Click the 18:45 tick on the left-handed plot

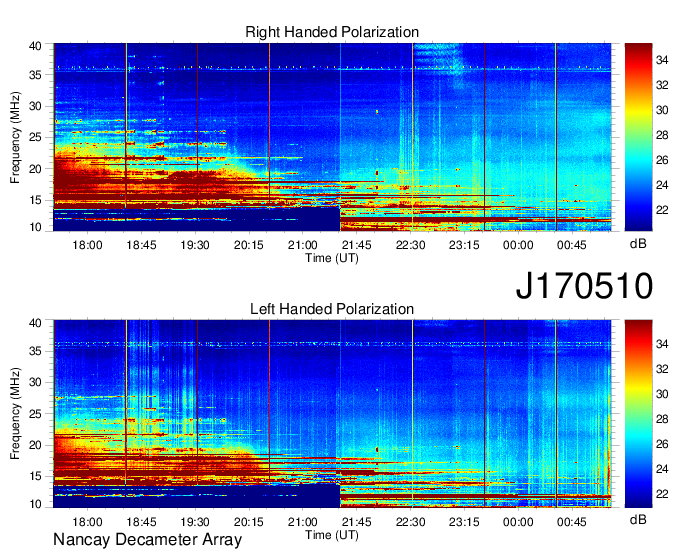click(141, 522)
